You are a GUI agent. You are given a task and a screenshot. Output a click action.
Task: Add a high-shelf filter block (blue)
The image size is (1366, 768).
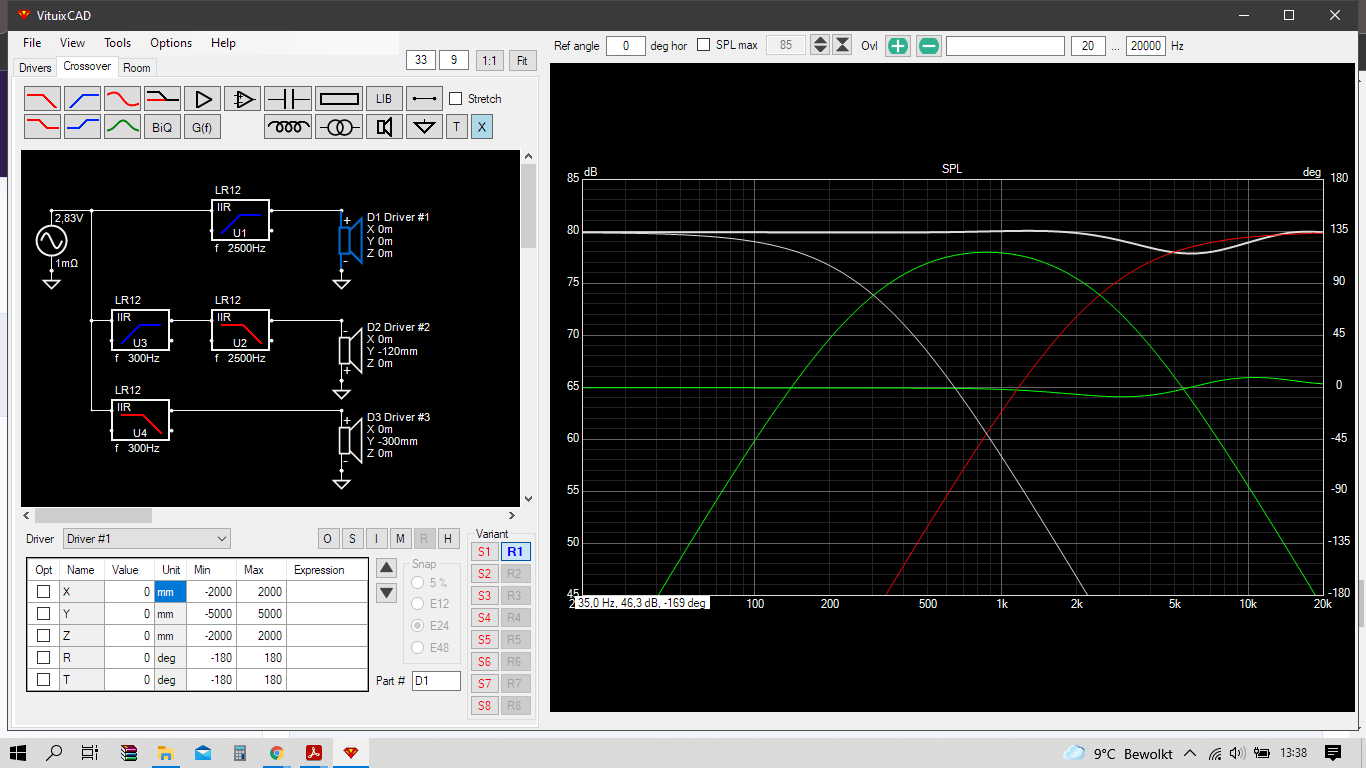(82, 127)
